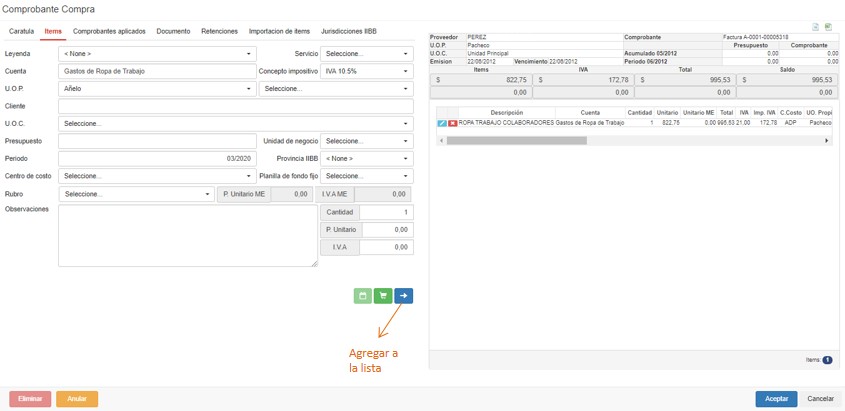Open the Centro de costo dropdown
This screenshot has height=411, width=845.
click(157, 176)
